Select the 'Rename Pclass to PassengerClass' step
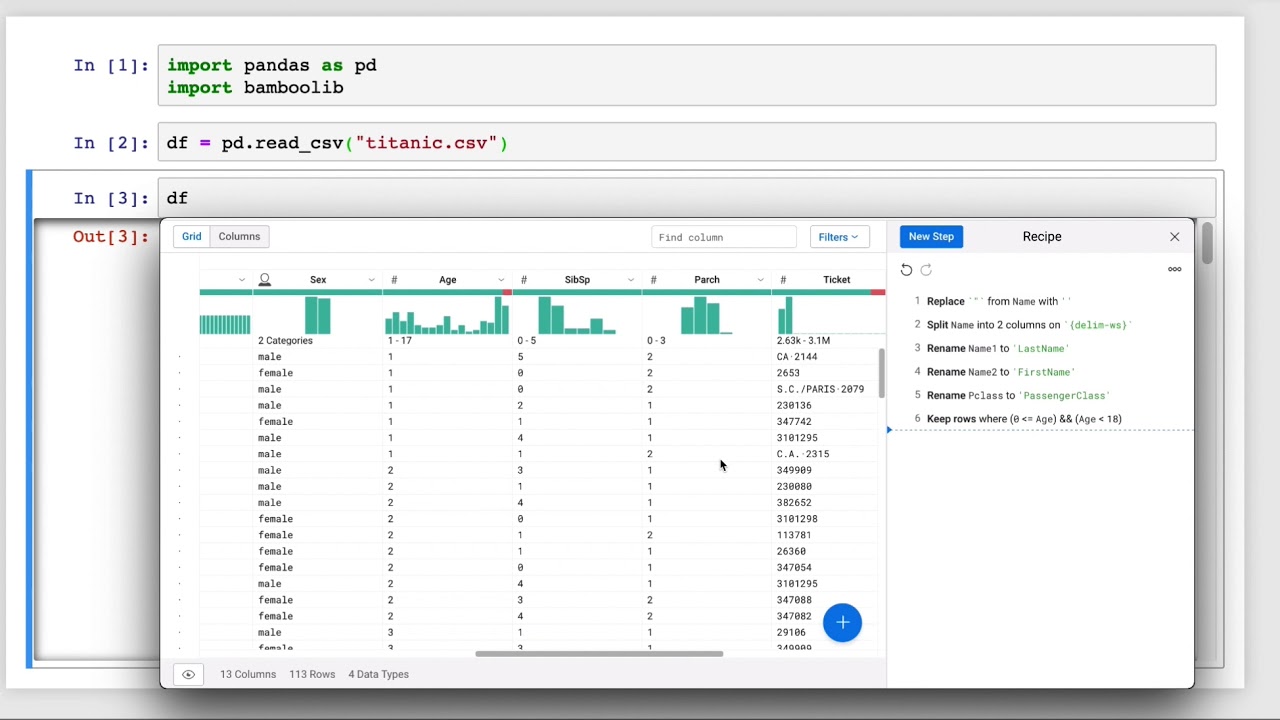 point(1017,395)
